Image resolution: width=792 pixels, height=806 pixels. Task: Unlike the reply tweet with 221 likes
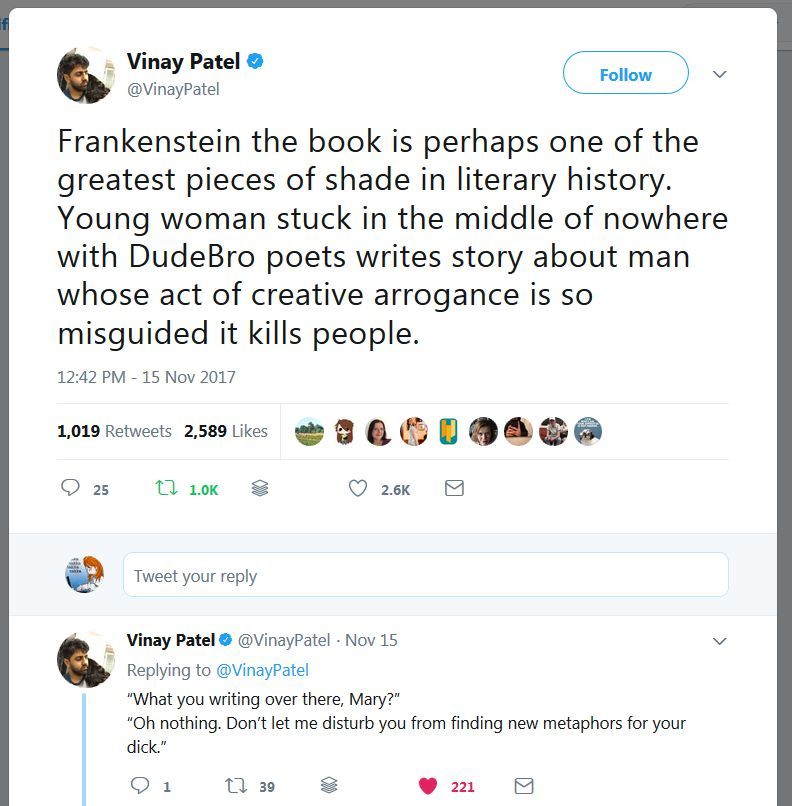[x=428, y=786]
